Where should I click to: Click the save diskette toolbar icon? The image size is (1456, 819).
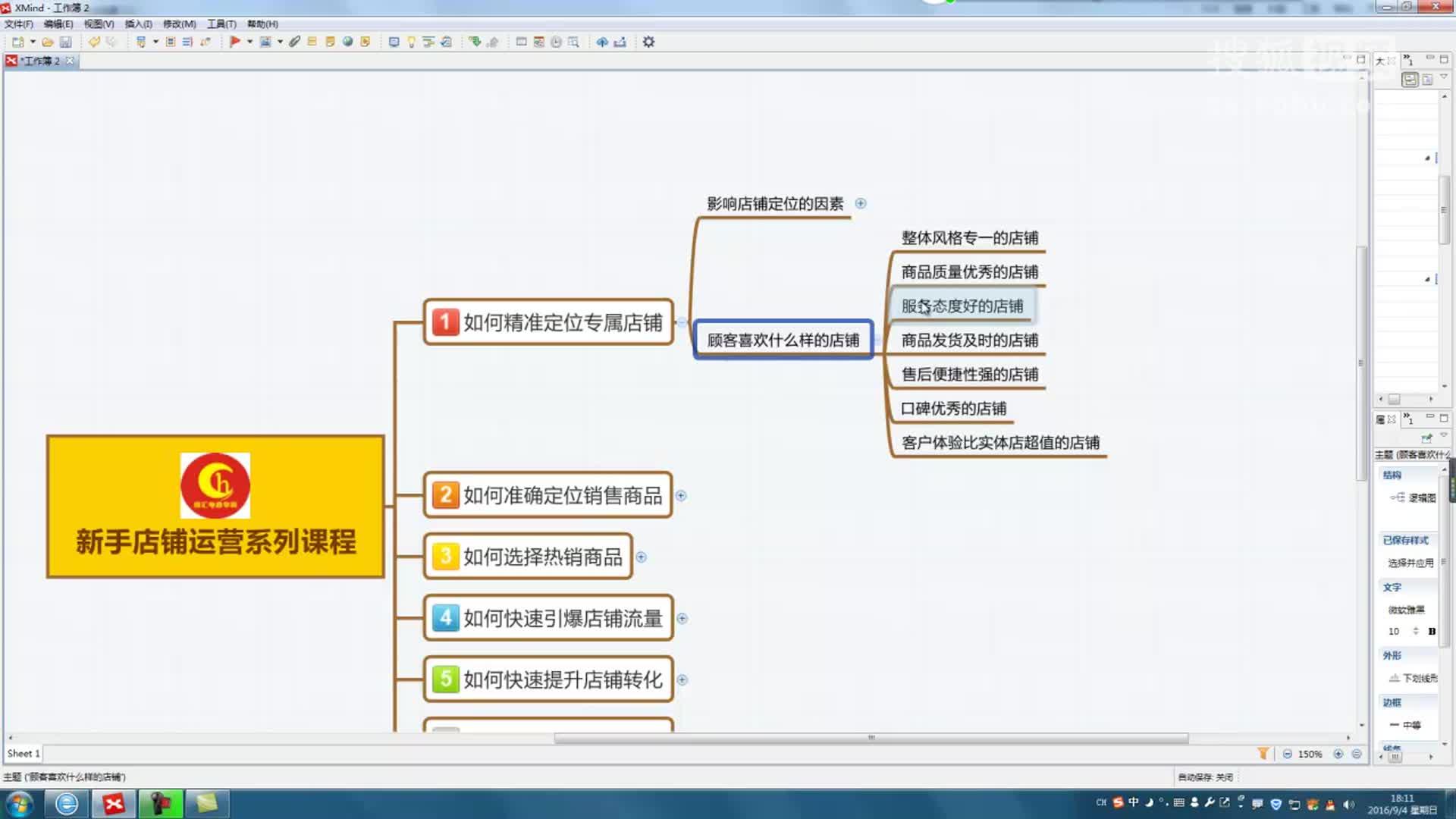click(x=65, y=42)
